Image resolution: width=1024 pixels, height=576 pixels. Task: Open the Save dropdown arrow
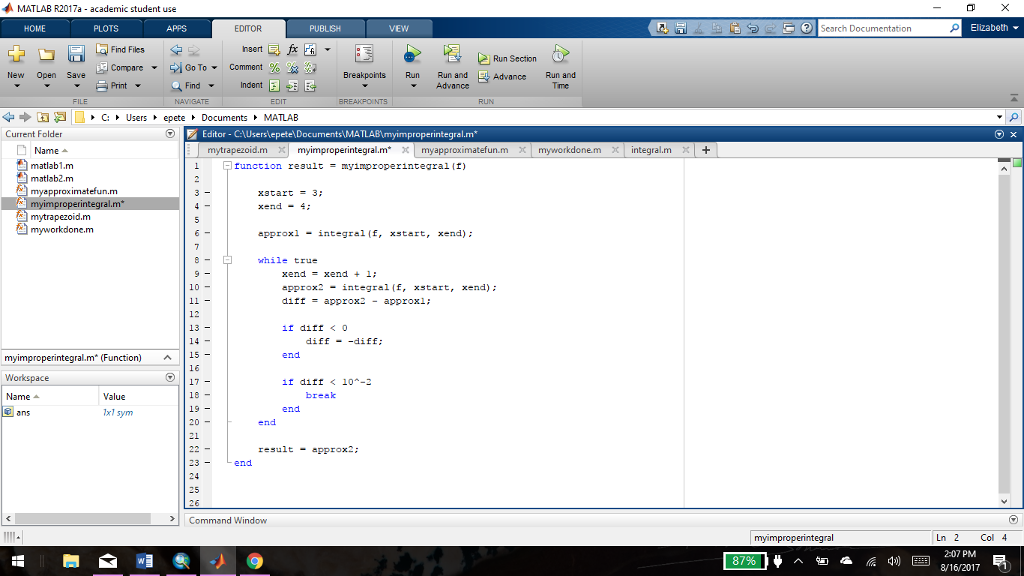[x=76, y=85]
